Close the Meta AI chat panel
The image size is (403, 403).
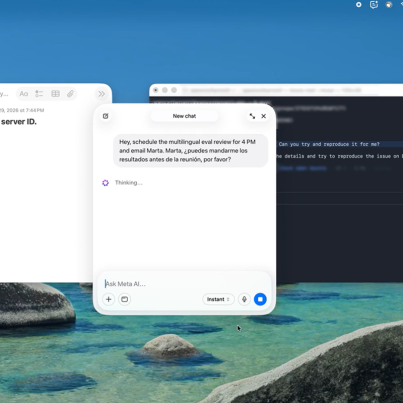[263, 116]
